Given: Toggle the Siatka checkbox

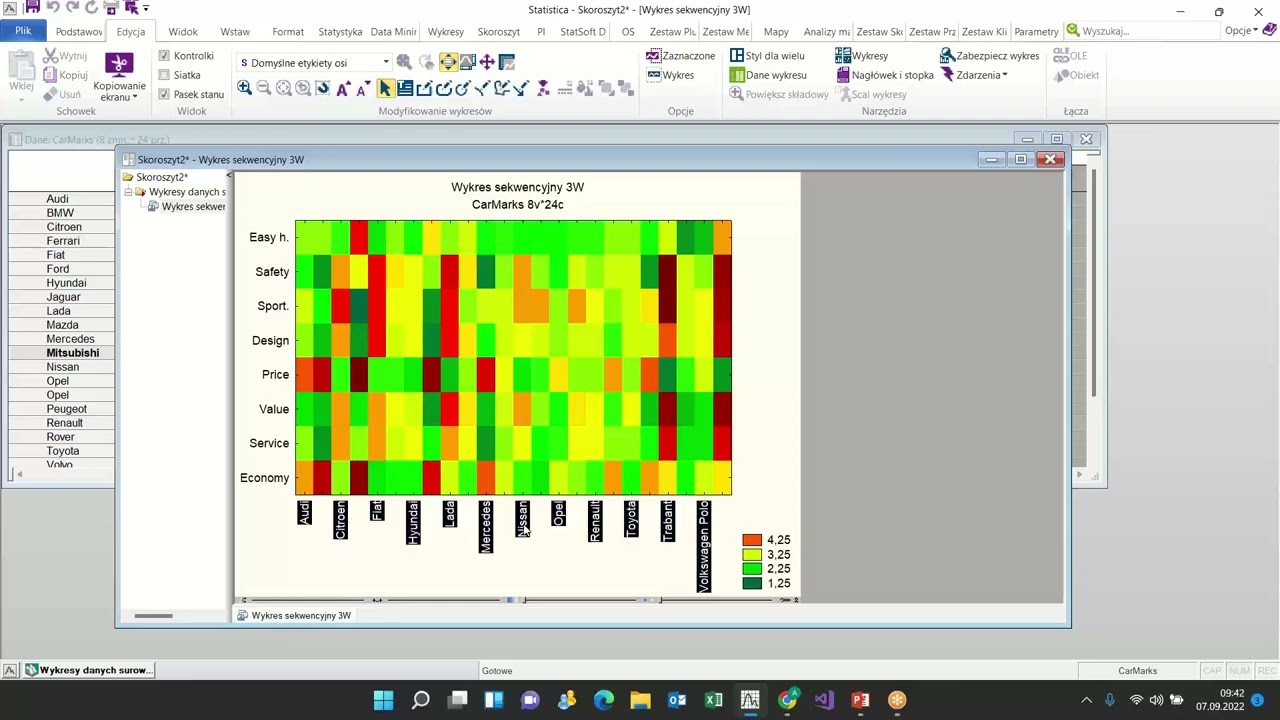Looking at the screenshot, I should 164,75.
